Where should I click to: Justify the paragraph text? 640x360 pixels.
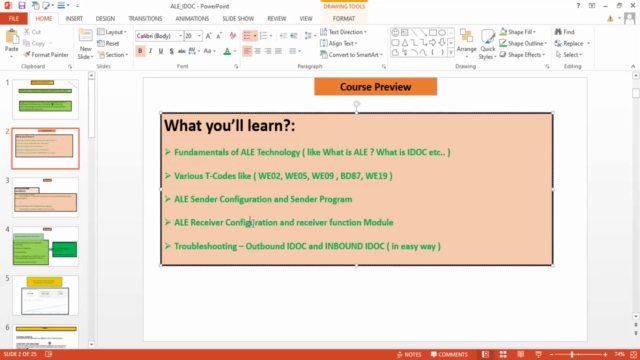pos(278,51)
